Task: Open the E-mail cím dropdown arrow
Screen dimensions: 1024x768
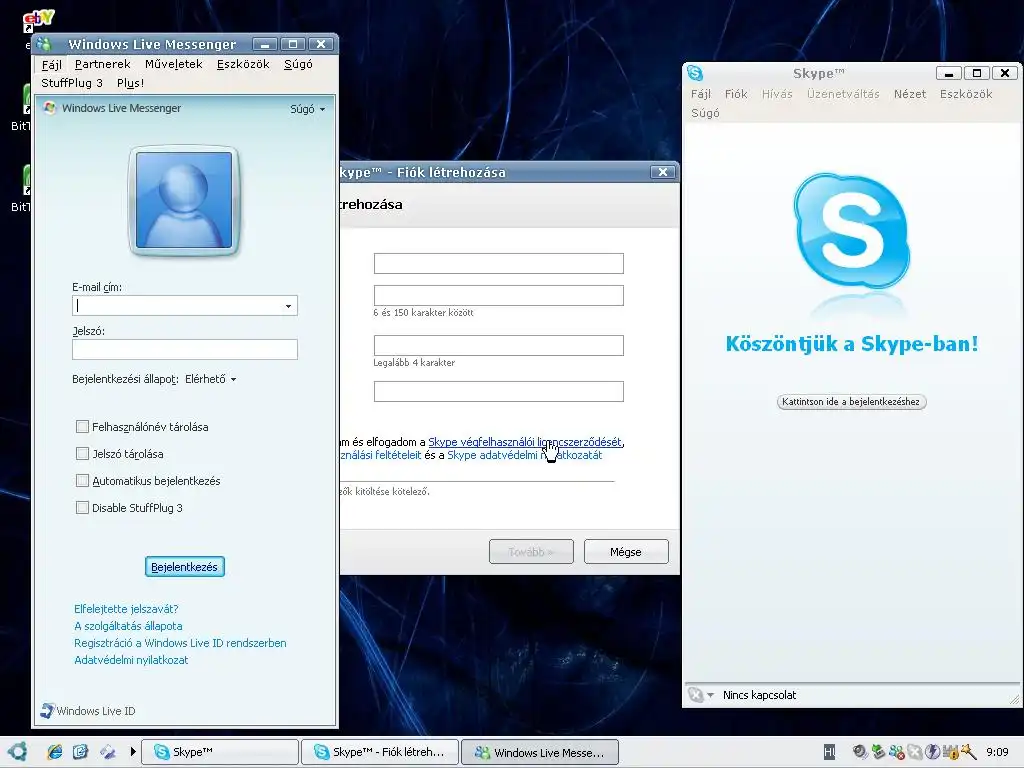Action: pyautogui.click(x=289, y=306)
